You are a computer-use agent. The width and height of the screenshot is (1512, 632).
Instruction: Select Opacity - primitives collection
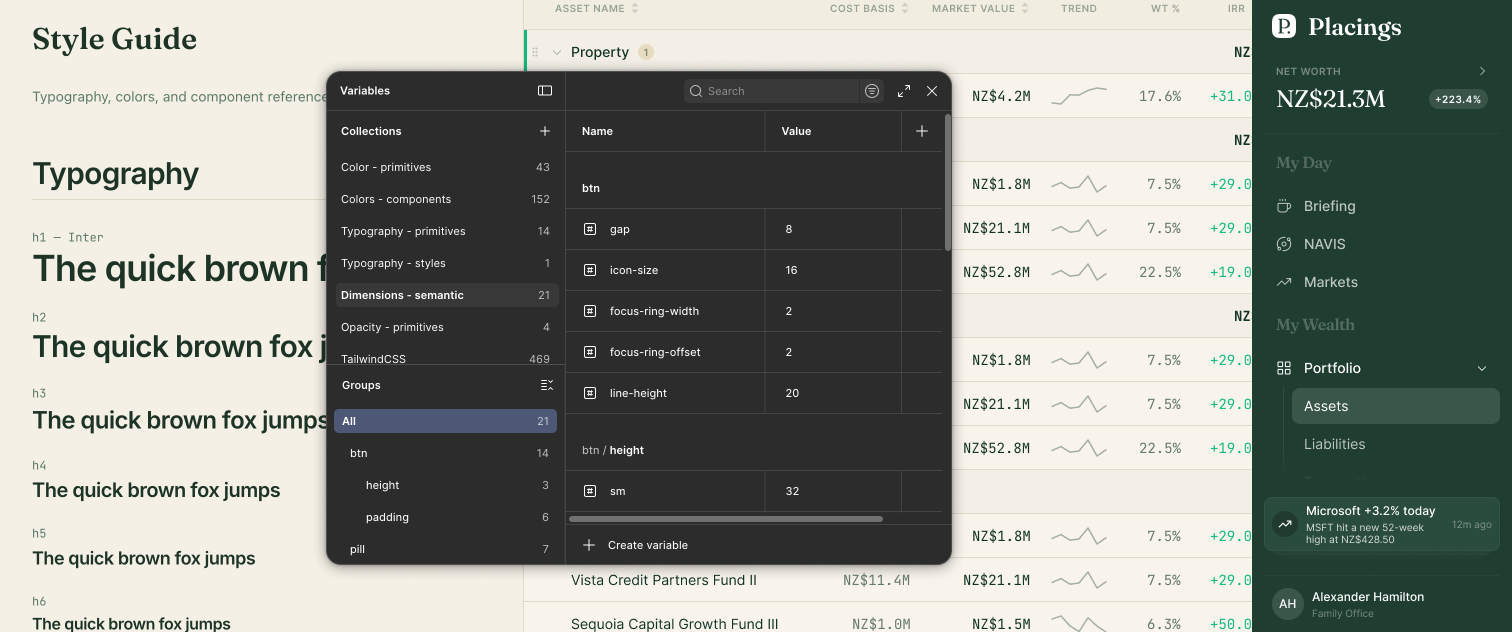(446, 327)
